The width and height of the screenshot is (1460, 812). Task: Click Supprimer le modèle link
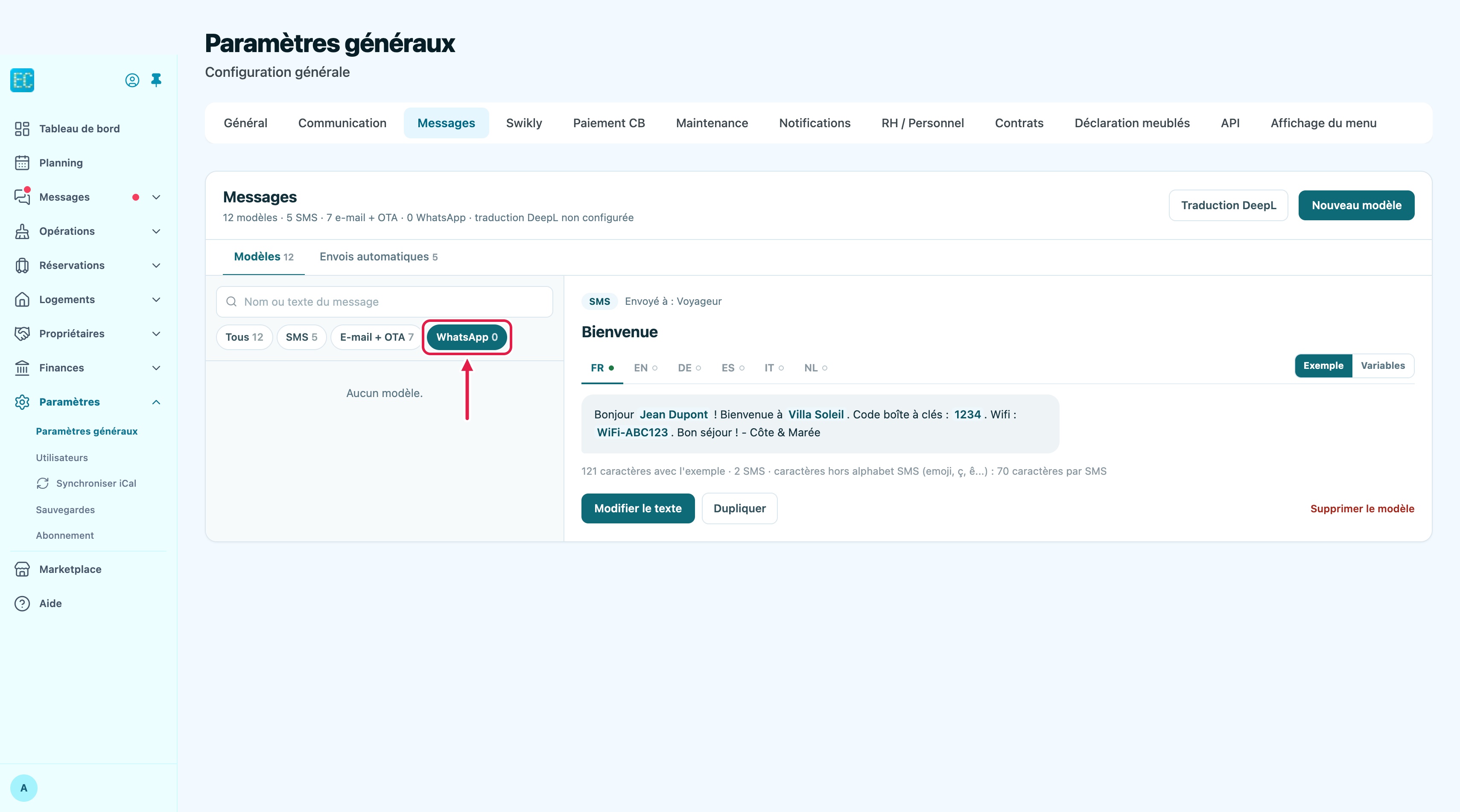pos(1362,508)
